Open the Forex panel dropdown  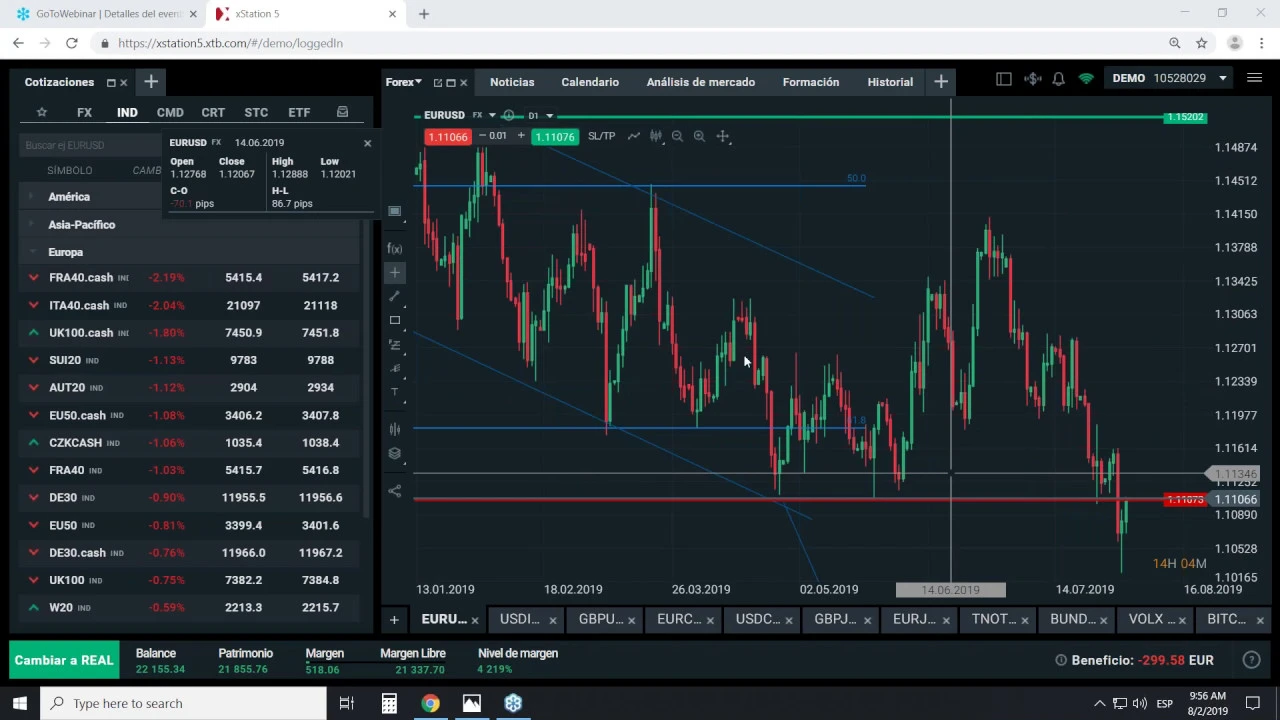click(x=404, y=82)
